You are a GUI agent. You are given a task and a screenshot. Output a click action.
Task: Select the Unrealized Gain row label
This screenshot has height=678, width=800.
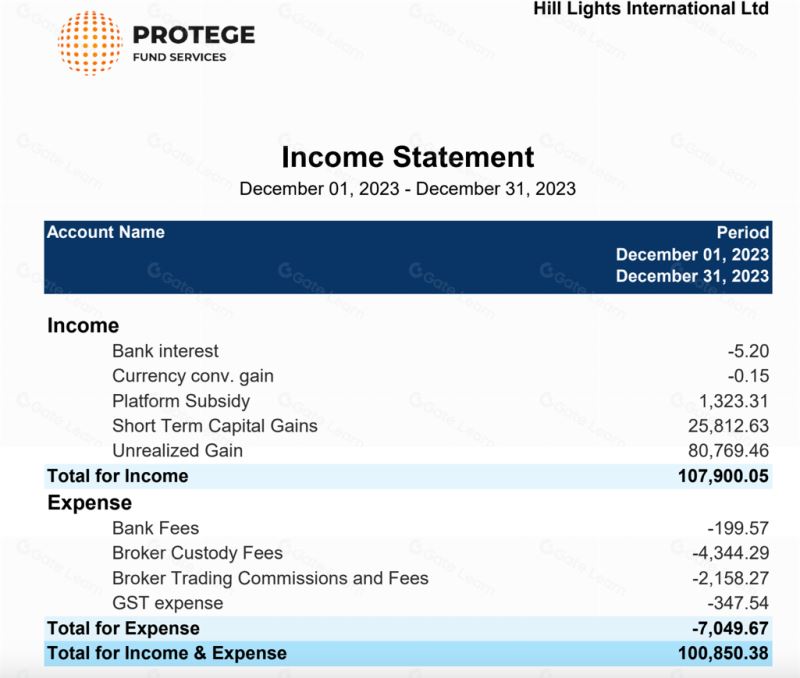(177, 451)
